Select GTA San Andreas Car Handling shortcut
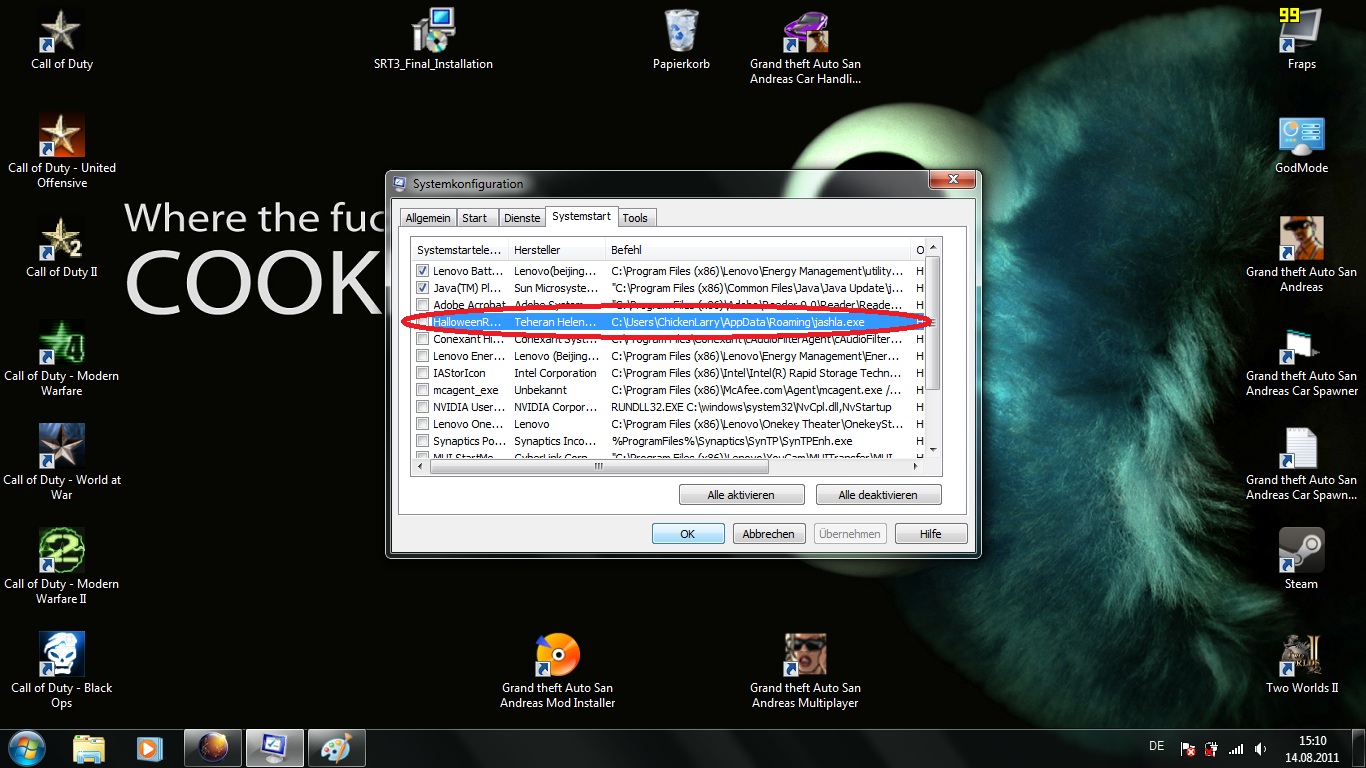This screenshot has width=1366, height=768. tap(805, 47)
